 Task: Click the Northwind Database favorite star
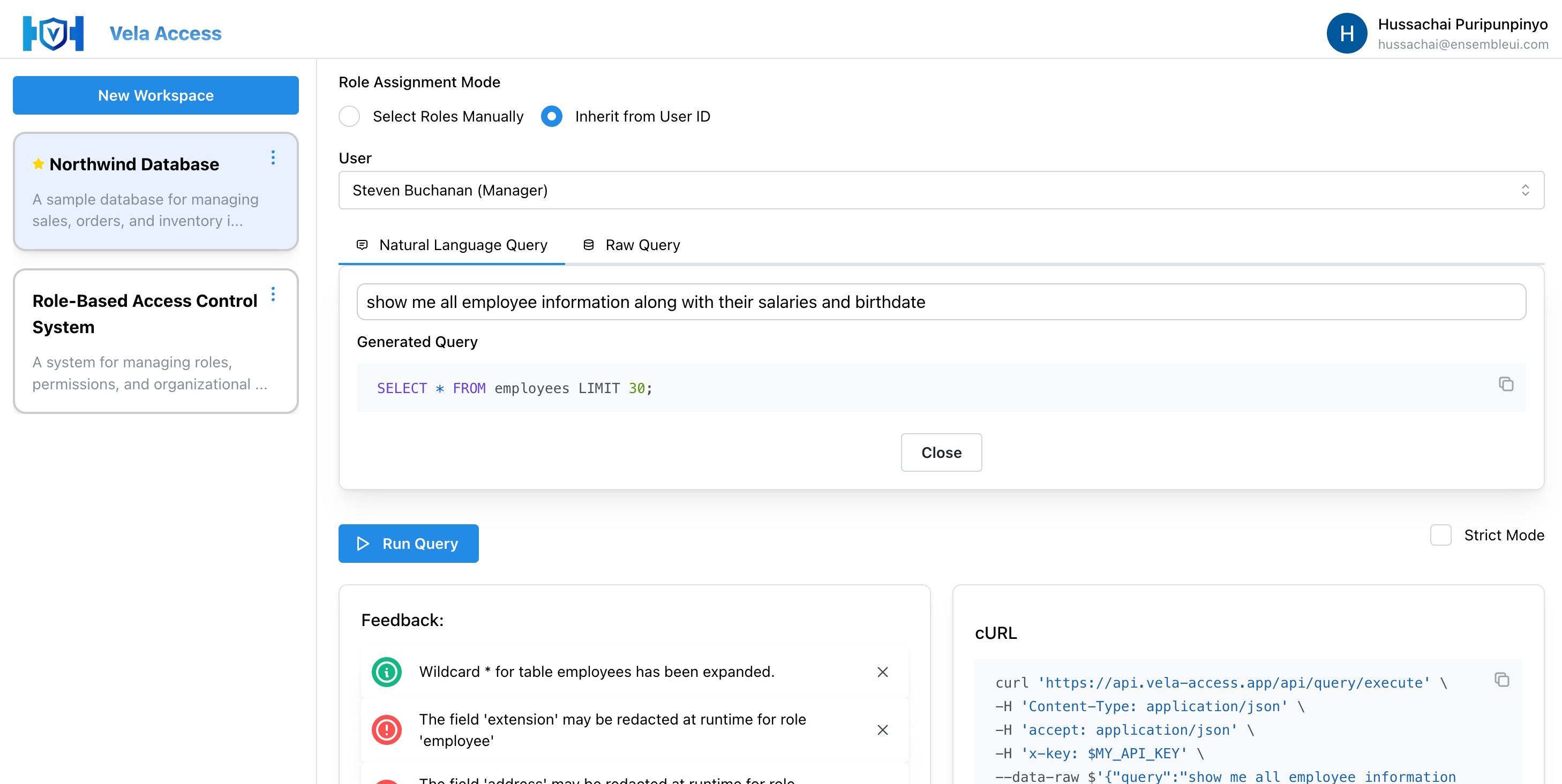coord(38,164)
